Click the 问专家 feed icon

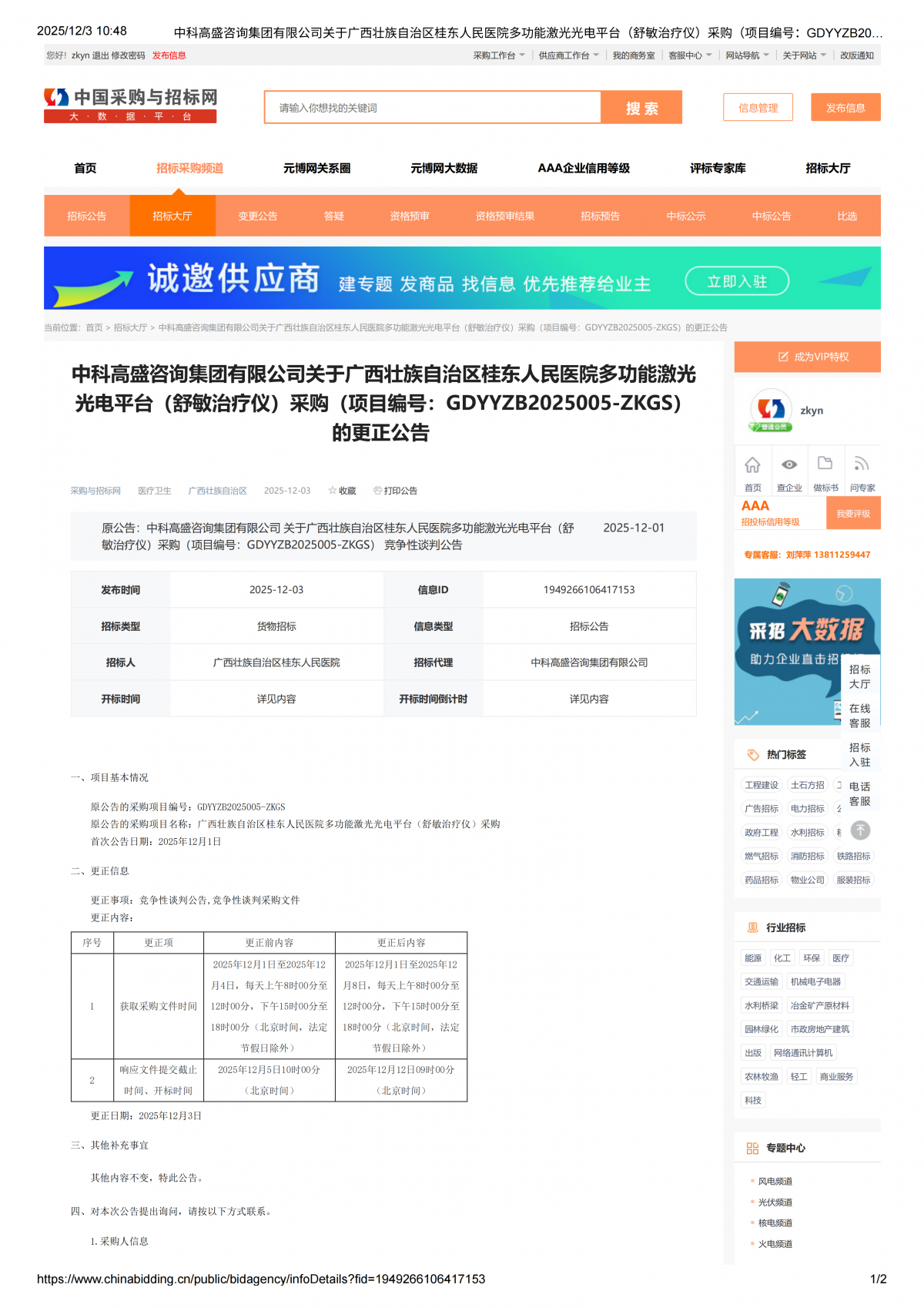862,464
